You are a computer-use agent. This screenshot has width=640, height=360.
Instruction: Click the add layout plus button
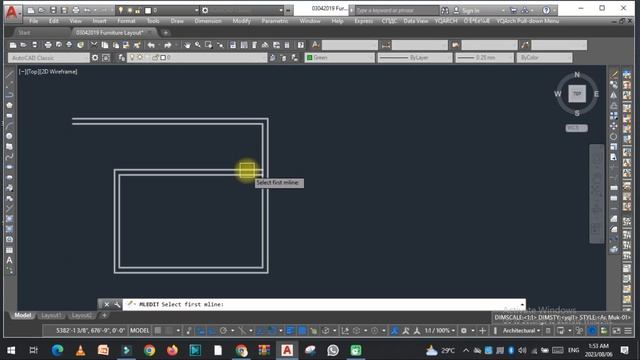click(x=104, y=316)
